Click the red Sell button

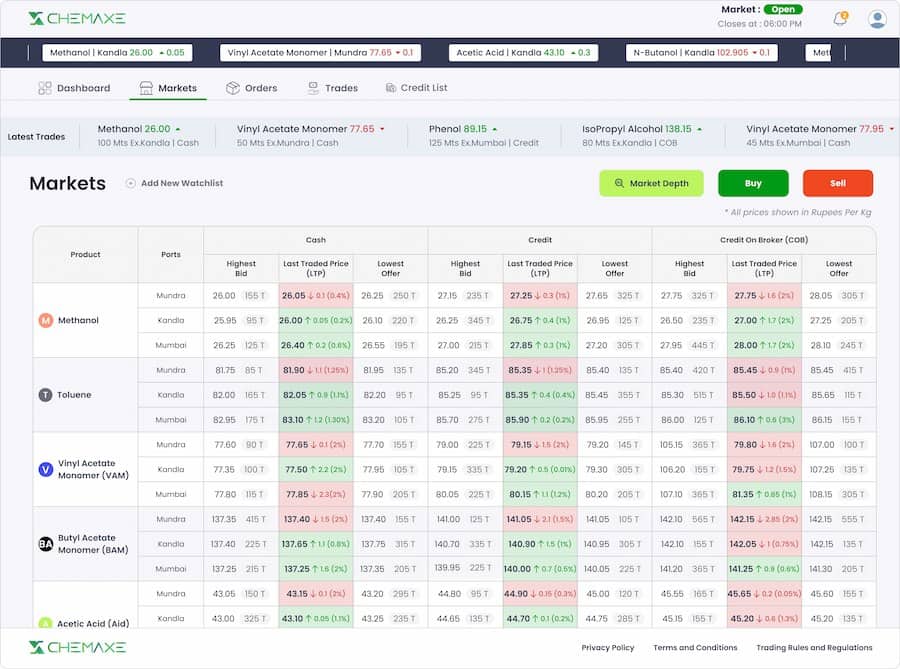click(838, 183)
